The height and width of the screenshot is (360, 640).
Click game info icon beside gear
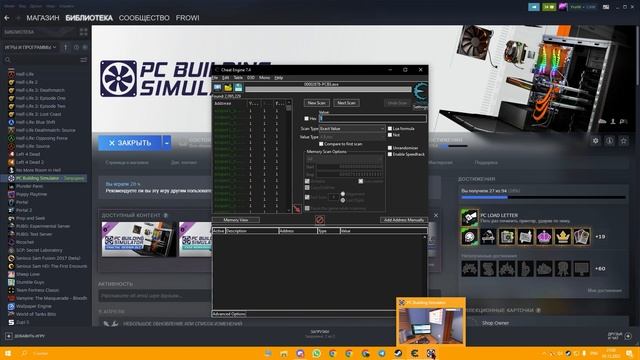coord(609,141)
